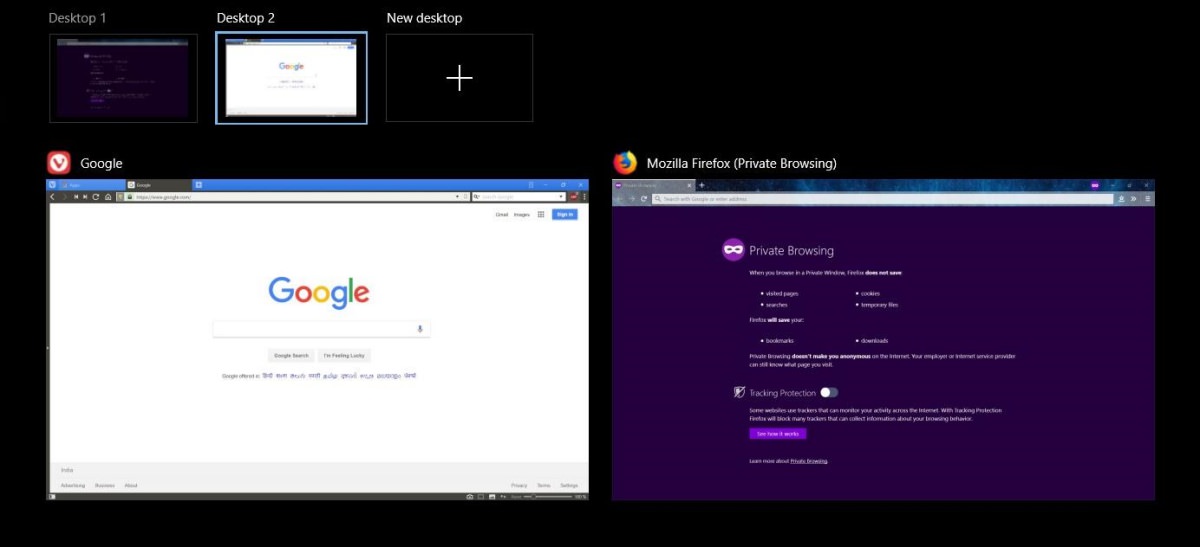Adjust the zoom slider in the Vivaldi status bar
This screenshot has height=547, width=1200.
(x=550, y=496)
